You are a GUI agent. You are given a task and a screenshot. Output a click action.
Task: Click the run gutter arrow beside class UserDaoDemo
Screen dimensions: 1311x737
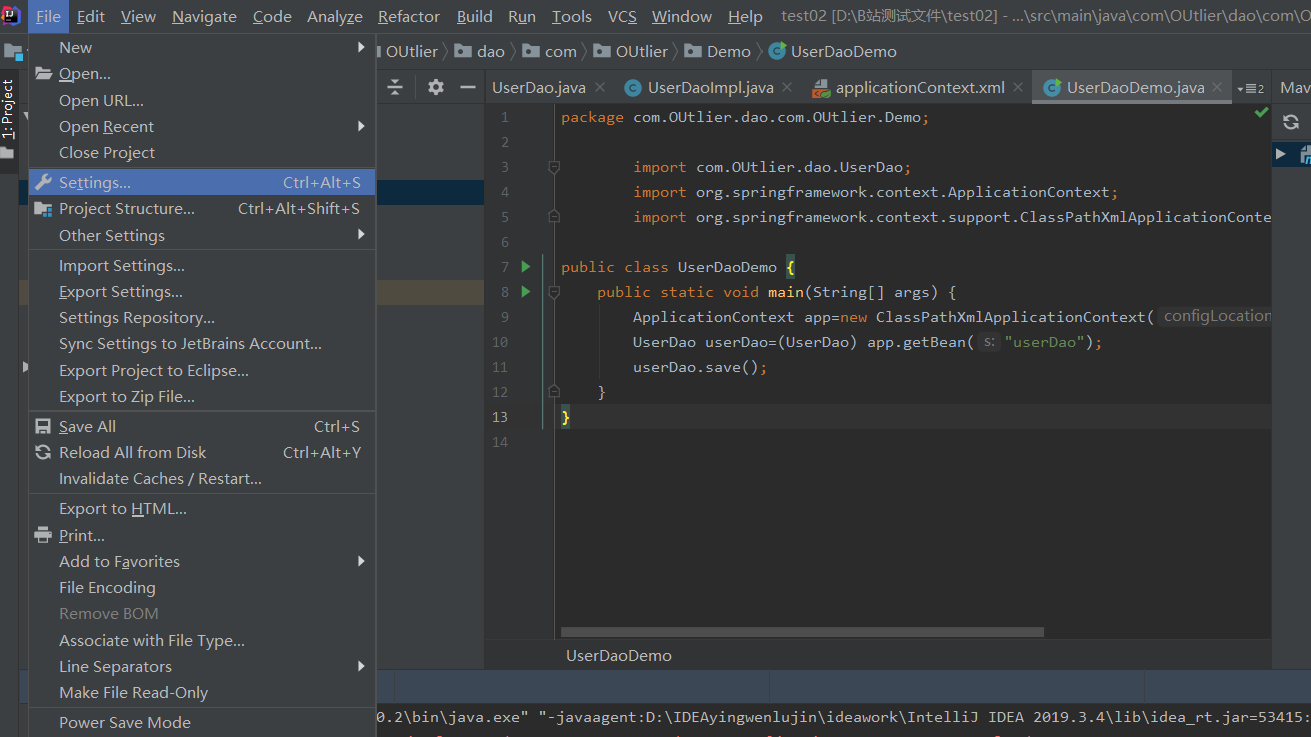pyautogui.click(x=526, y=267)
